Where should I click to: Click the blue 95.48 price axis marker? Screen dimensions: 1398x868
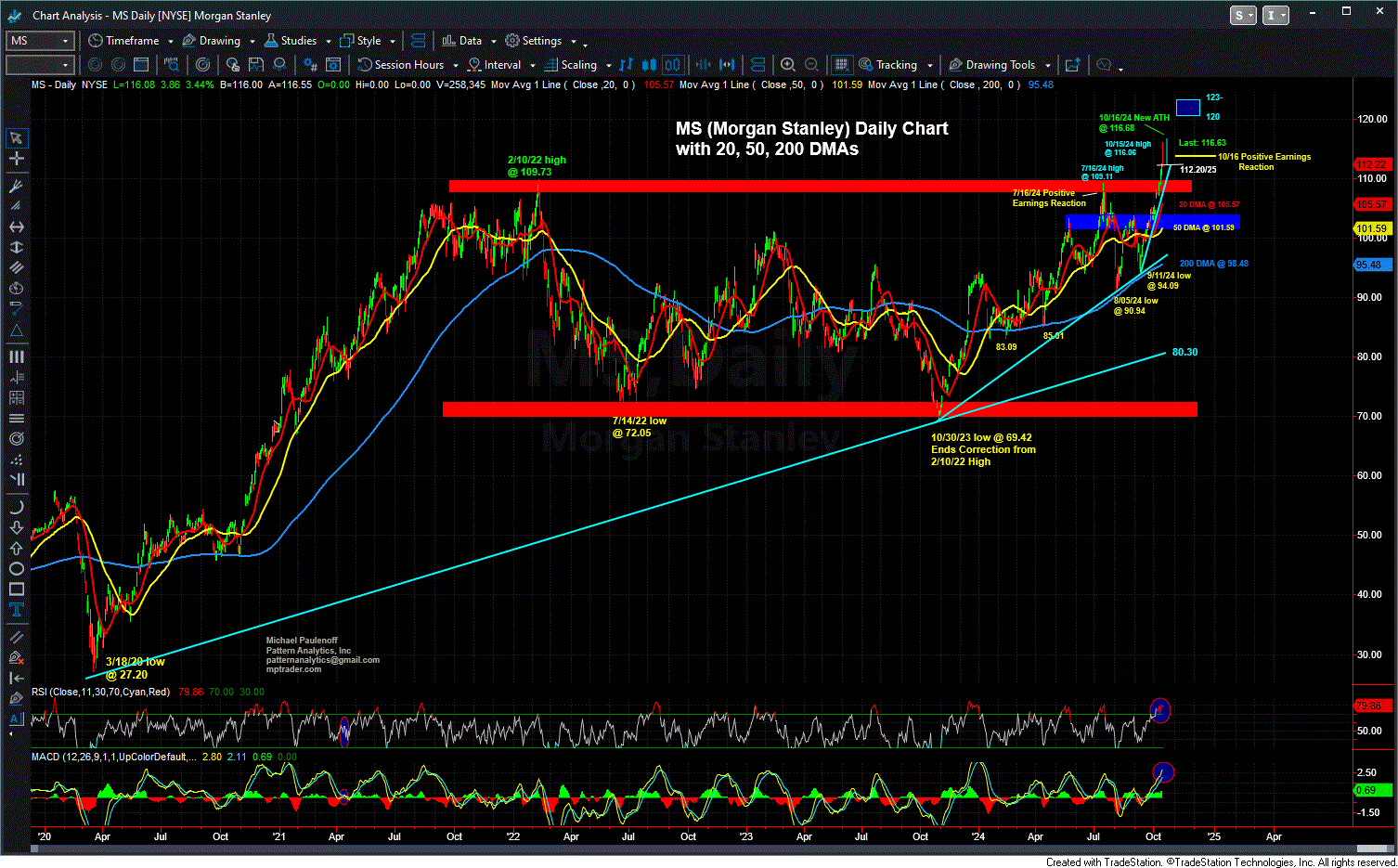click(1372, 265)
